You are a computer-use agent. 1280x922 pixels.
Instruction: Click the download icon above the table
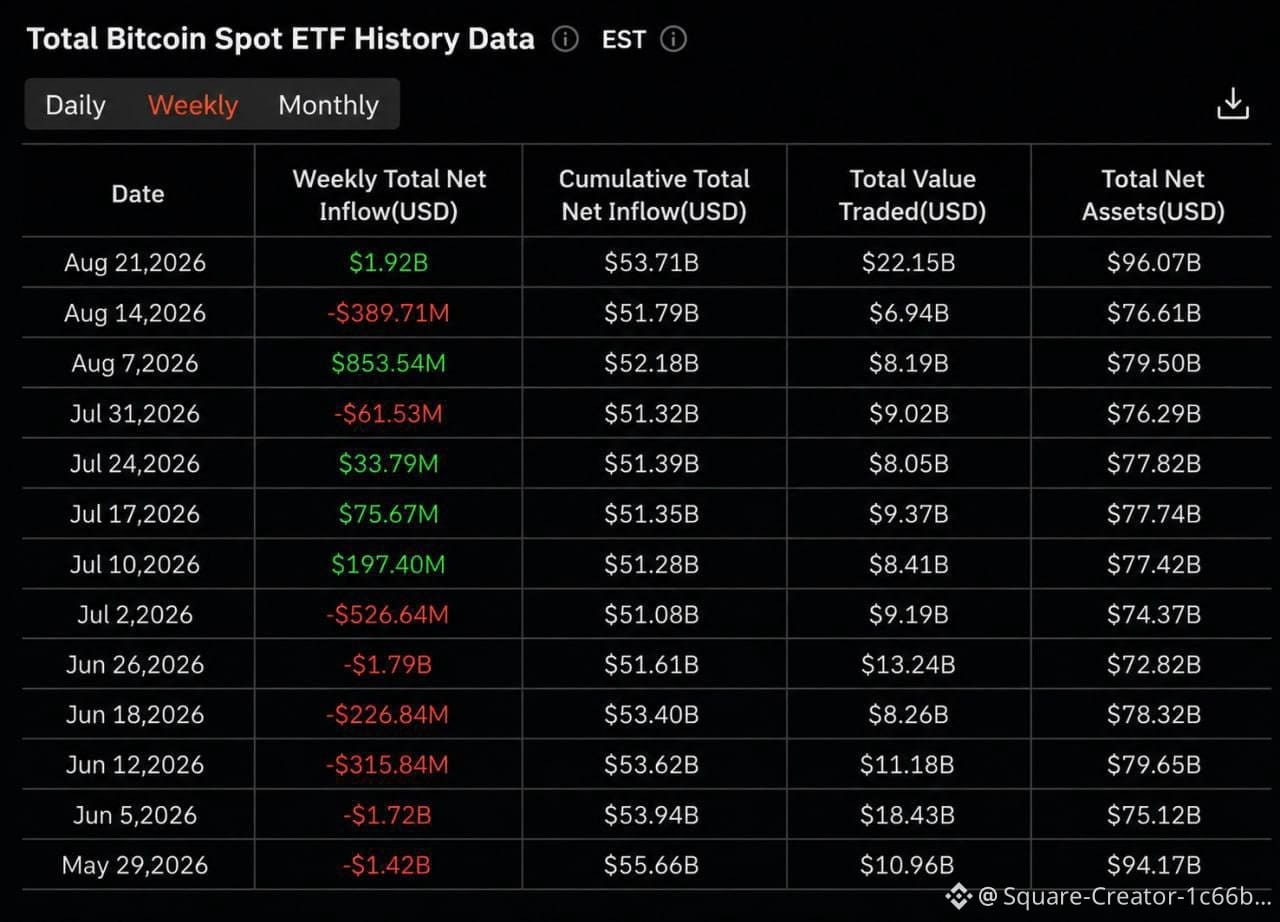click(x=1233, y=103)
